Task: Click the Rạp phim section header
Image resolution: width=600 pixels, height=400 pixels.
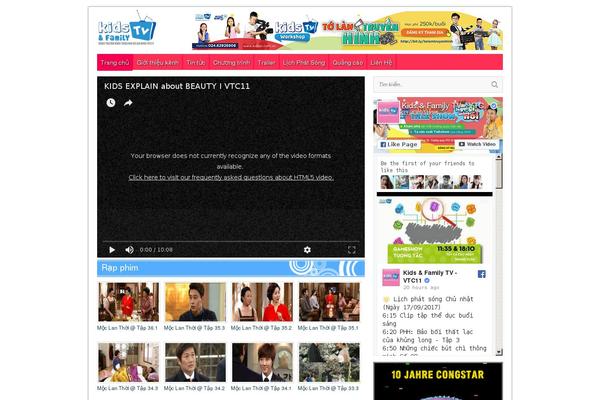Action: (x=231, y=268)
